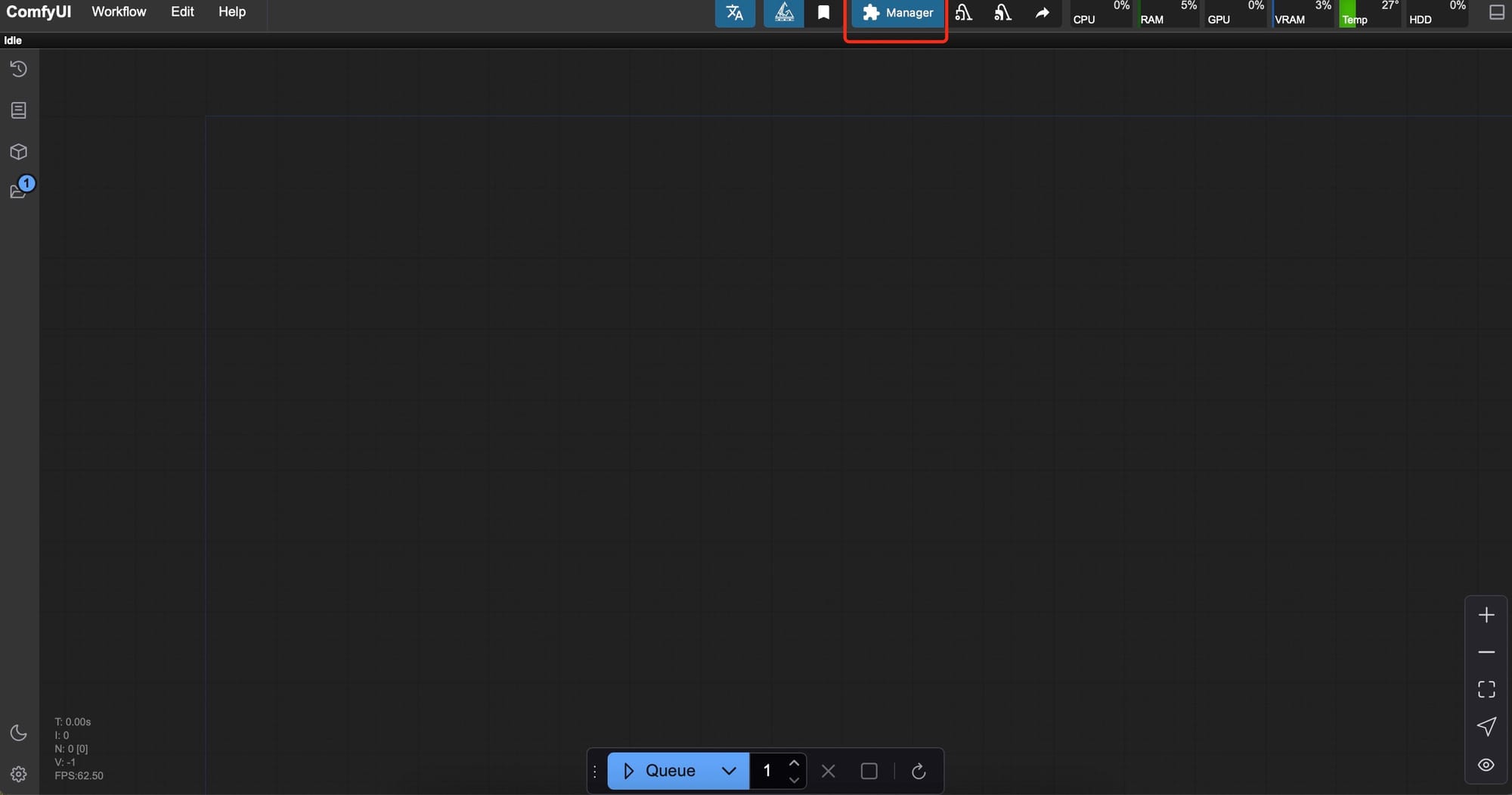Image resolution: width=1512 pixels, height=795 pixels.
Task: Click the fit view icon
Action: 1486,689
